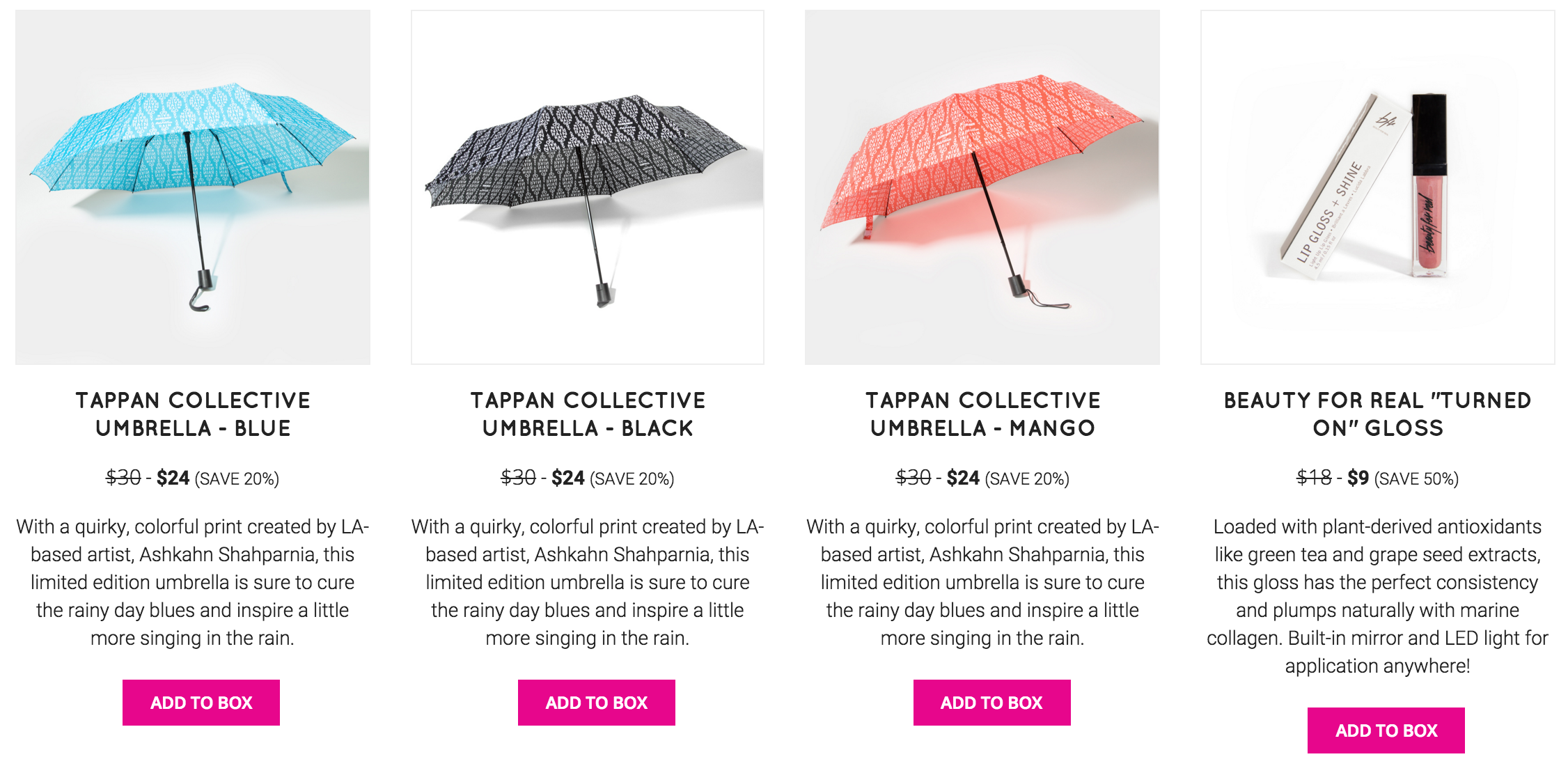Add the blue umbrella to box
The image size is (1568, 766).
point(201,703)
